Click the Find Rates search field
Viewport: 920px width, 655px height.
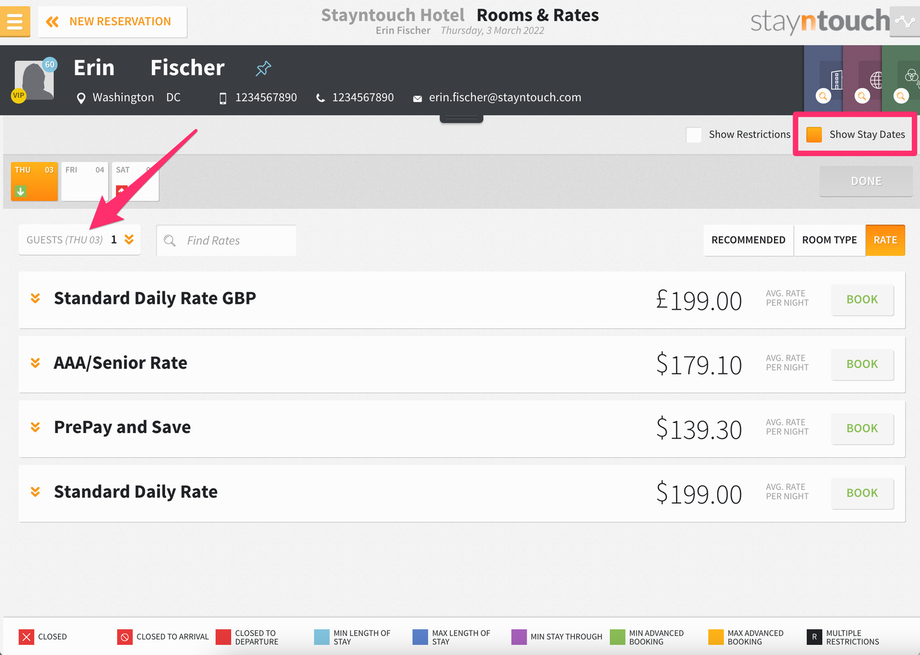226,241
